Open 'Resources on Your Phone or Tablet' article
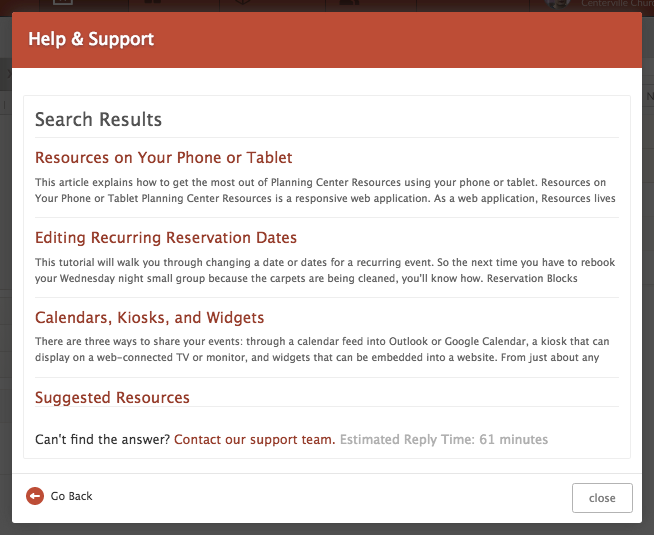The width and height of the screenshot is (654, 535). [164, 158]
